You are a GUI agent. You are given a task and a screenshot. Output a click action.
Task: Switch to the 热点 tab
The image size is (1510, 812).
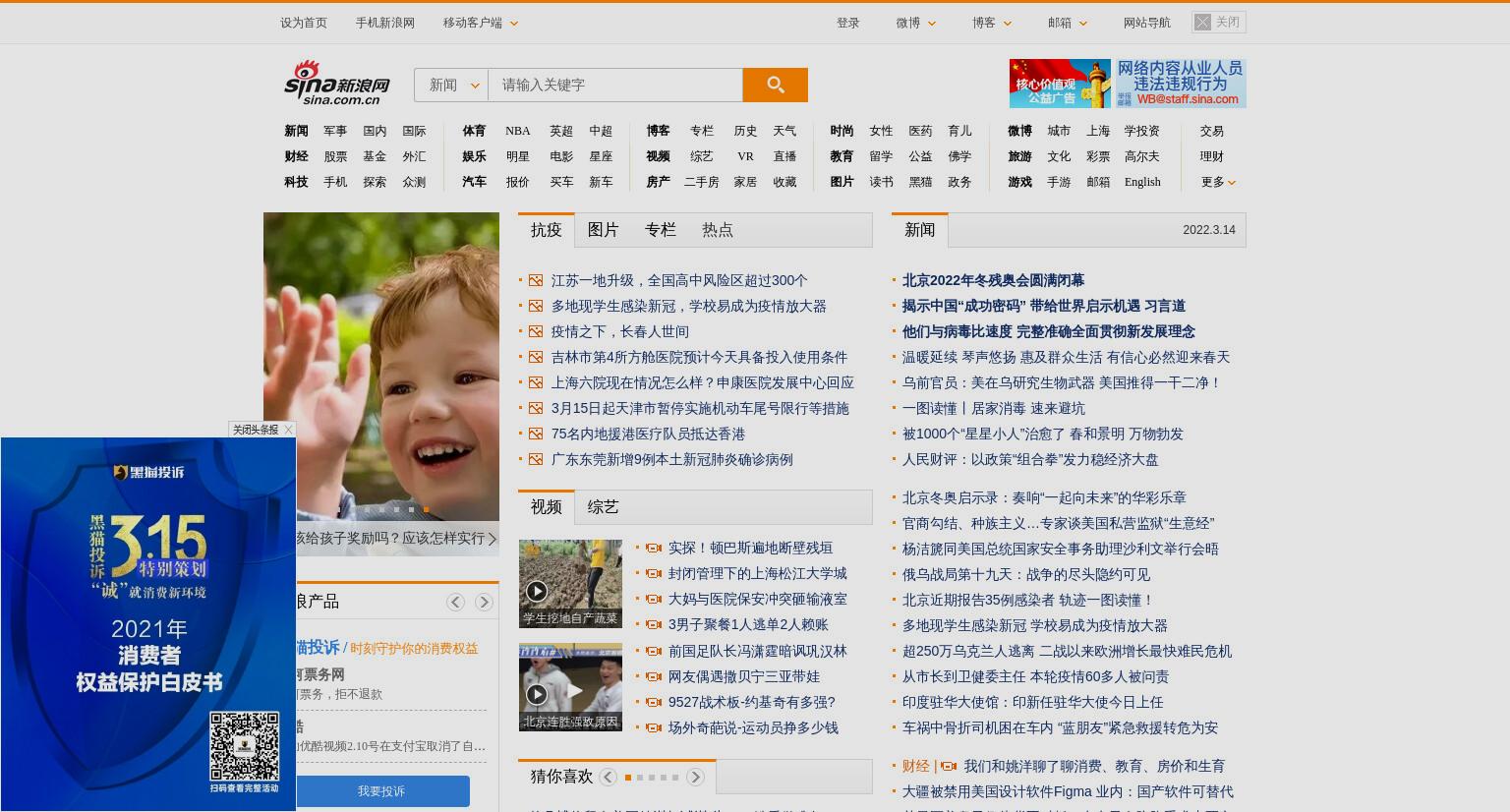(x=718, y=230)
